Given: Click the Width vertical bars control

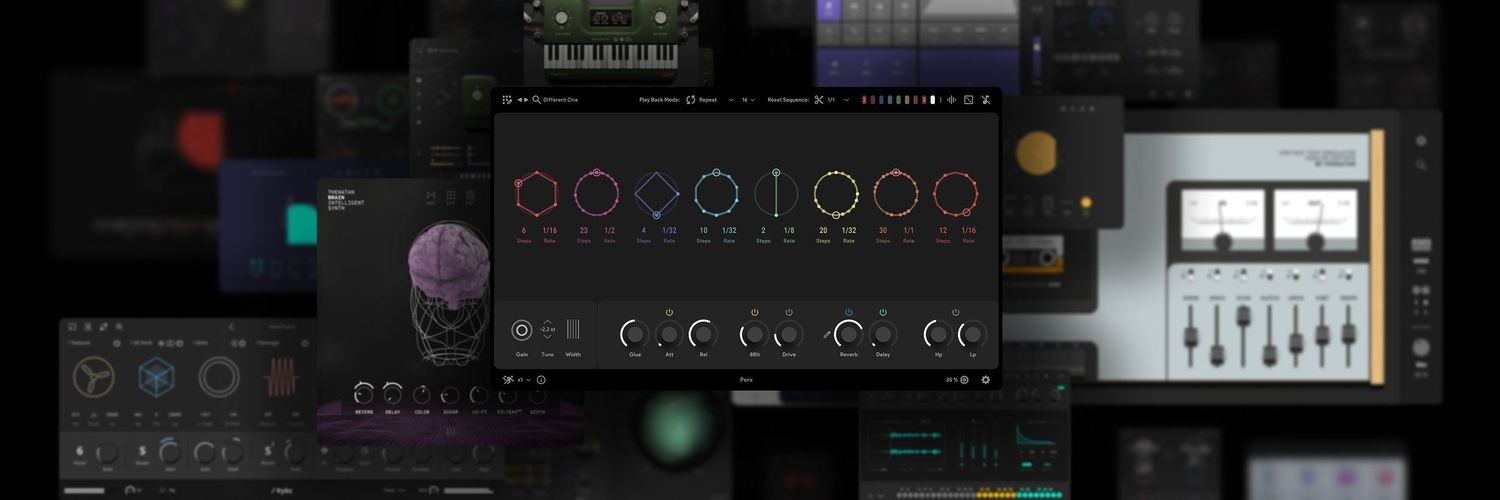Looking at the screenshot, I should tap(573, 330).
